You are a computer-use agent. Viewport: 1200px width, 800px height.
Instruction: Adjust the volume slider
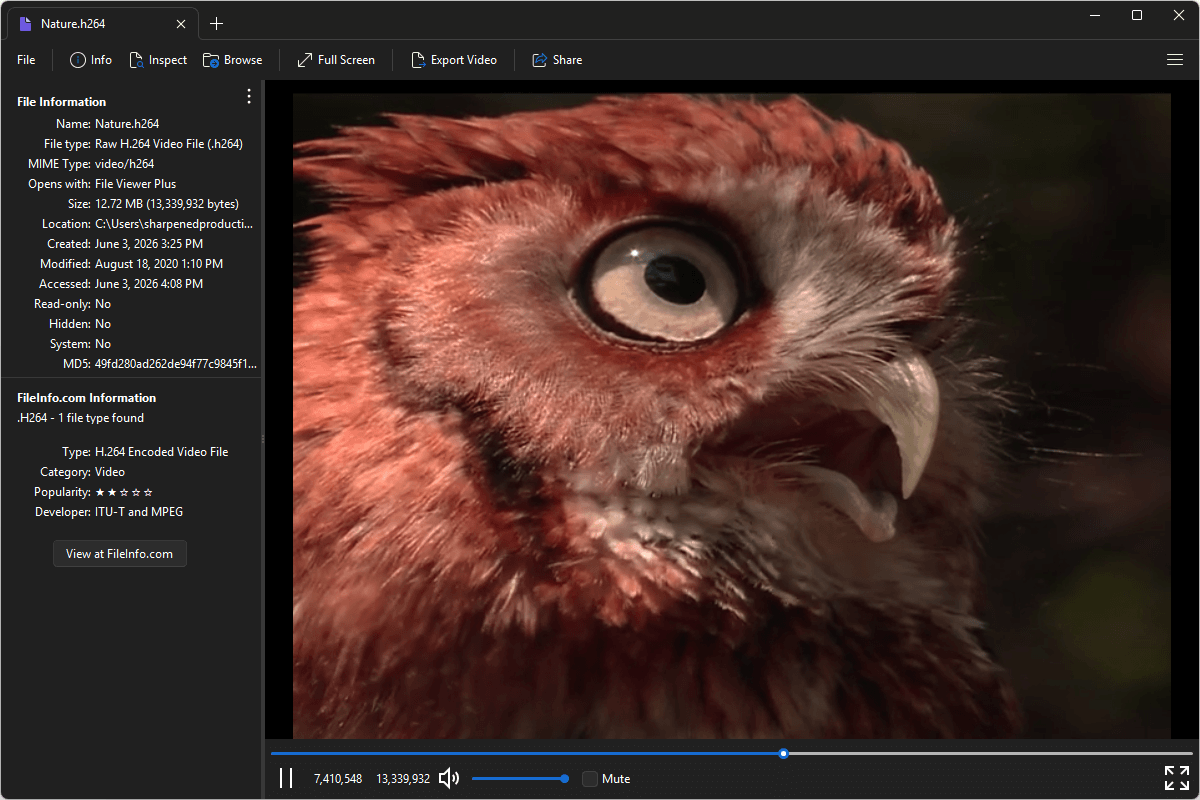point(520,778)
